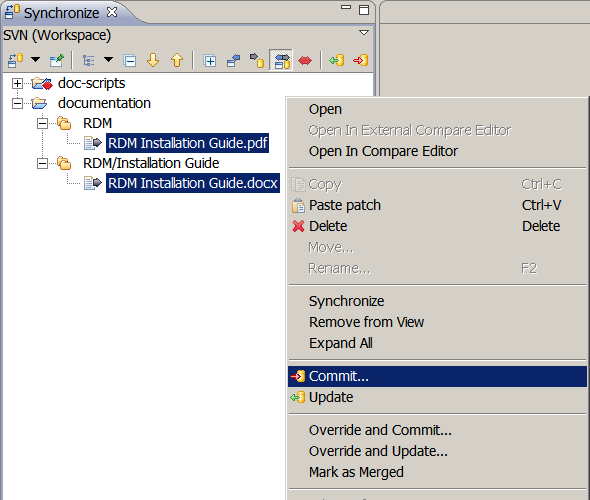Choose Override and Update...
Viewport: 590px width, 500px height.
tap(437, 451)
